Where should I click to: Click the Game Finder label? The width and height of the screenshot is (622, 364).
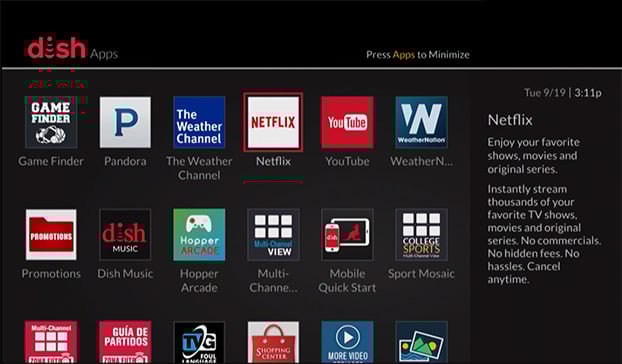coord(51,161)
